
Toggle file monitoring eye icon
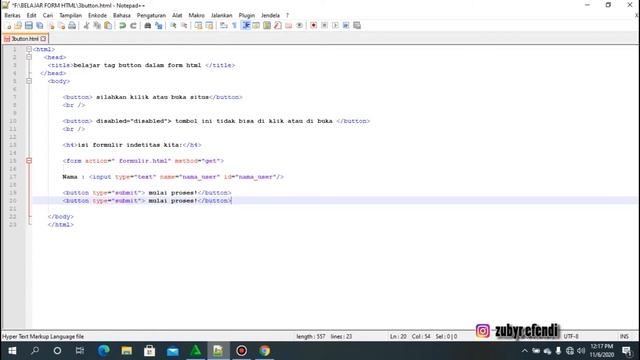tap(299, 26)
